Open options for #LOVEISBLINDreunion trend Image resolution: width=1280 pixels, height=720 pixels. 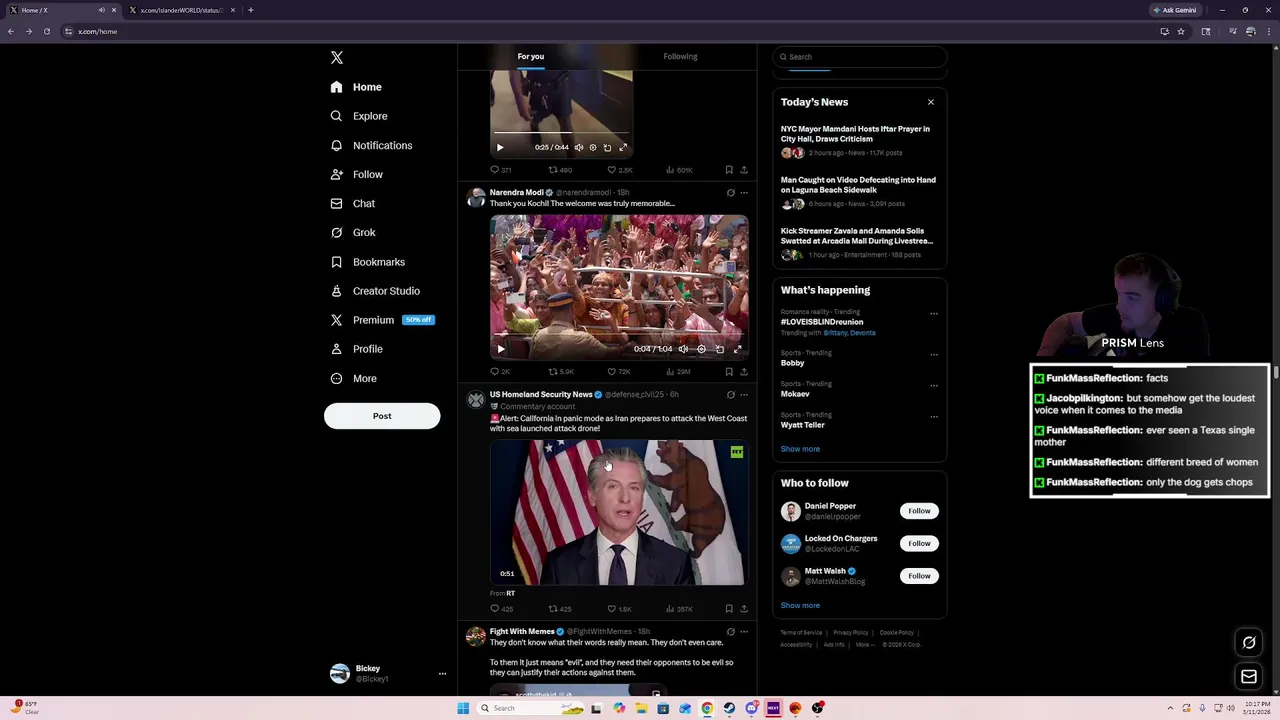pos(934,313)
